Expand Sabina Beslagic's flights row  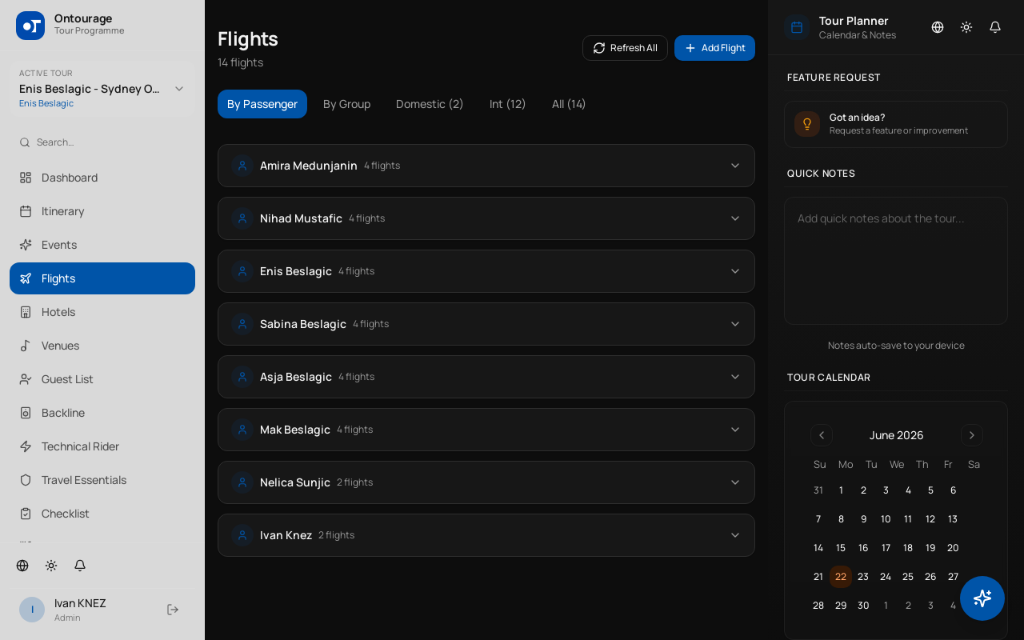click(735, 324)
